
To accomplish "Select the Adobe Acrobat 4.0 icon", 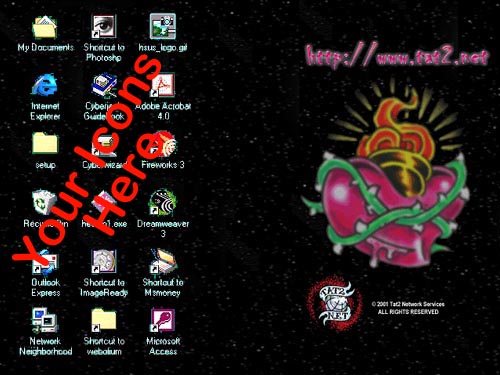I will pos(163,85).
